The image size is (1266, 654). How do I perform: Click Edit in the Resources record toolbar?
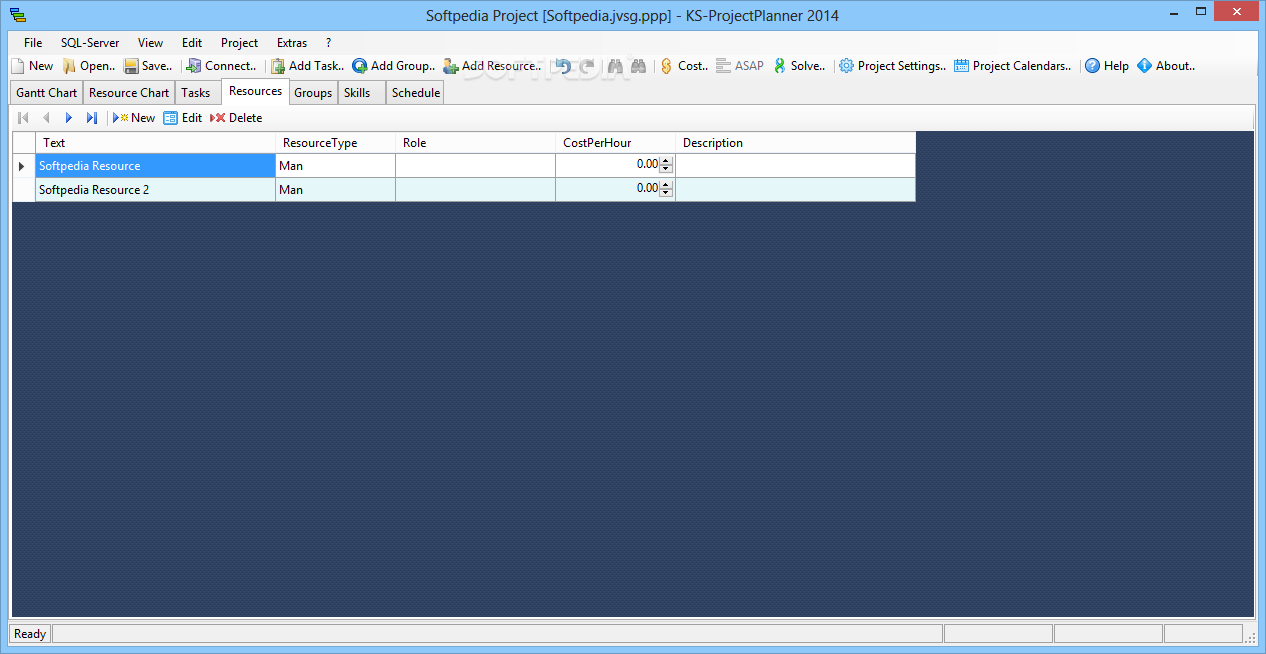tap(183, 118)
